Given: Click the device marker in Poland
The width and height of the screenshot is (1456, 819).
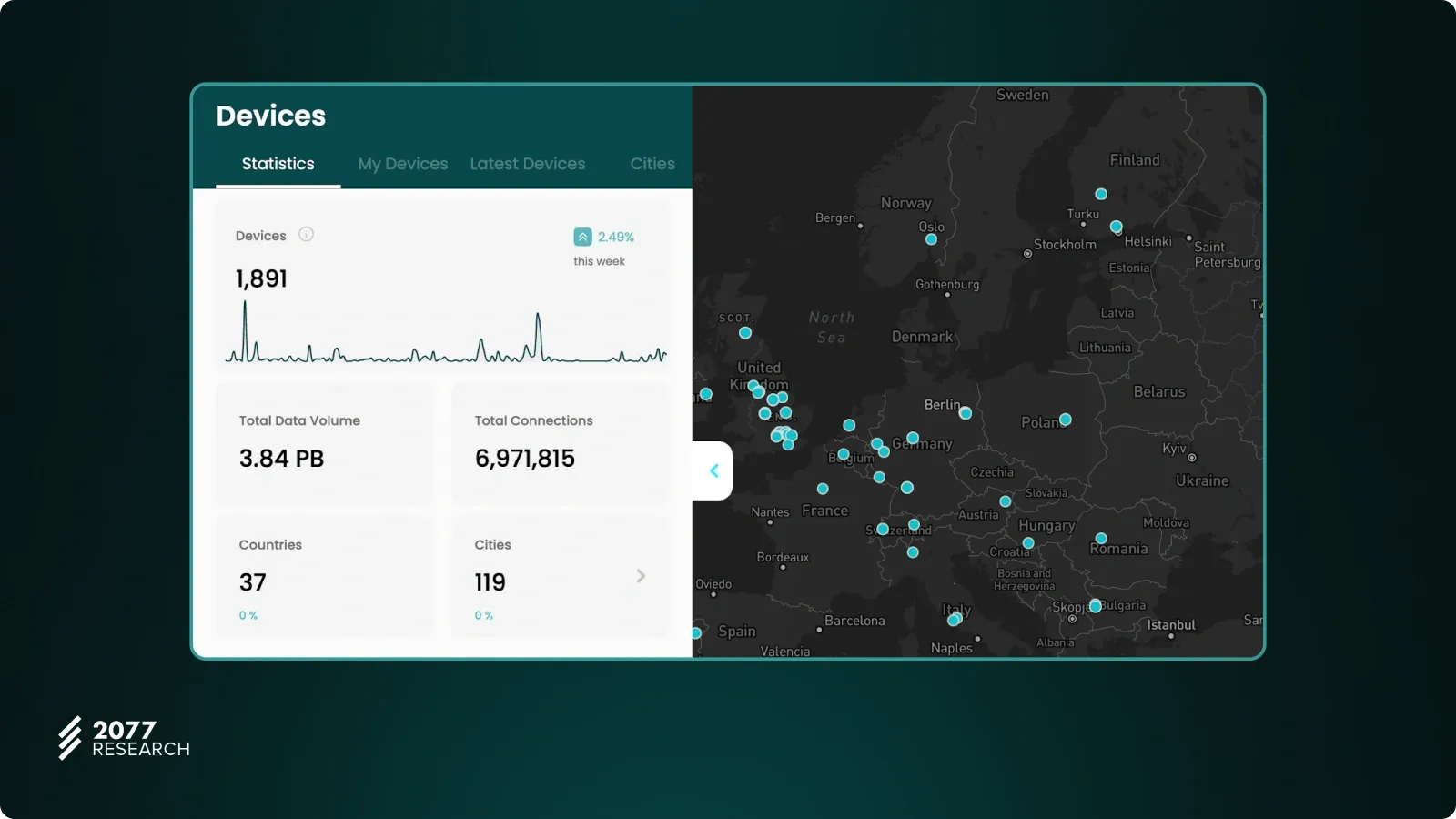Looking at the screenshot, I should [1066, 420].
